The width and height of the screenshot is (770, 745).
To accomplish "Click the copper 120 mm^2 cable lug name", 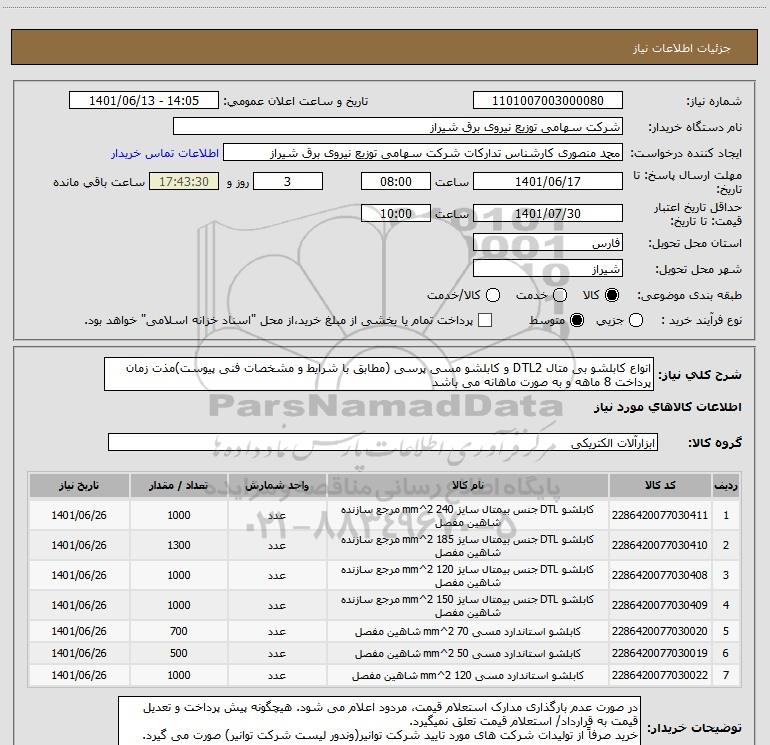I will pyautogui.click(x=468, y=675).
